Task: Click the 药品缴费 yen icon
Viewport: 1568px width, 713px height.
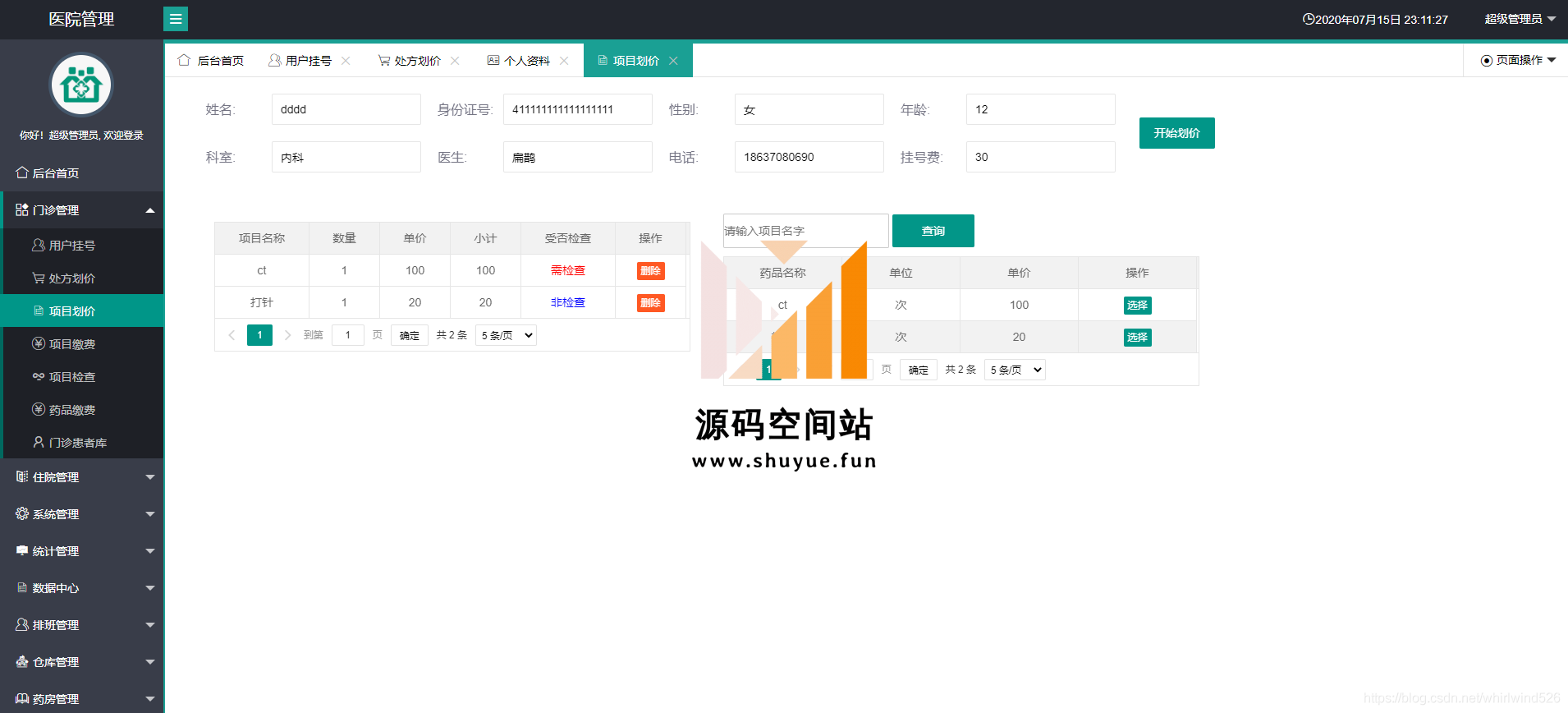Action: tap(39, 409)
